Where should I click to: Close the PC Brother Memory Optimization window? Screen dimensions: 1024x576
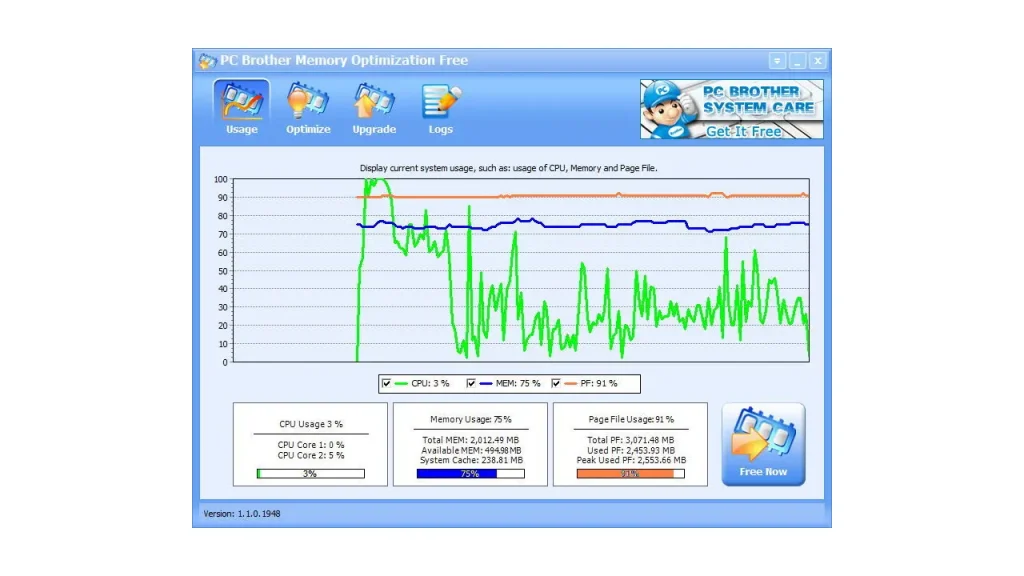click(x=818, y=61)
